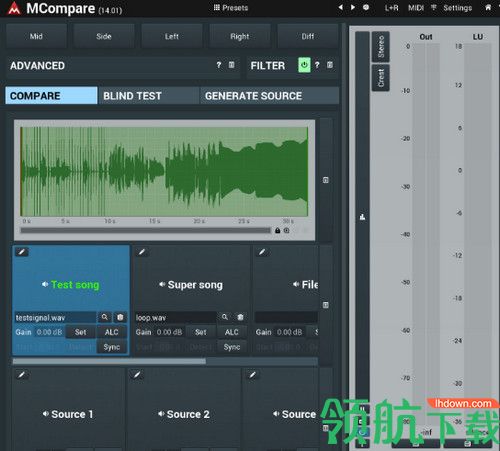Browse for file in Super song slot
The image size is (500, 451).
[x=225, y=317]
